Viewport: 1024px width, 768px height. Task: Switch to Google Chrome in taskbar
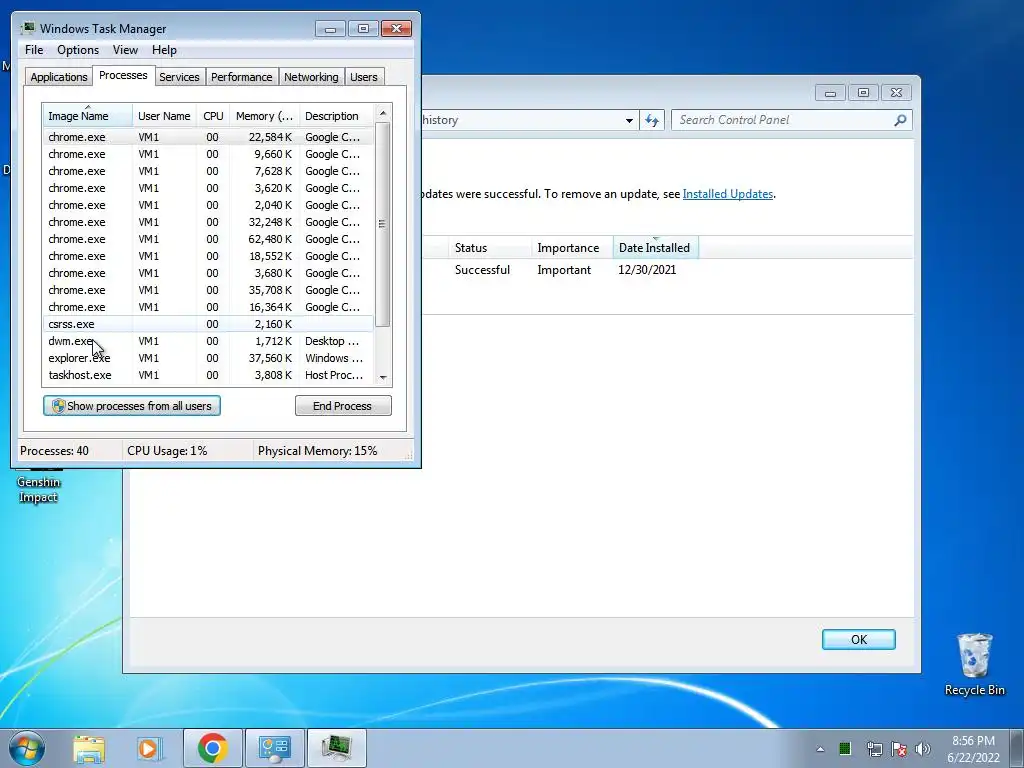(x=212, y=748)
